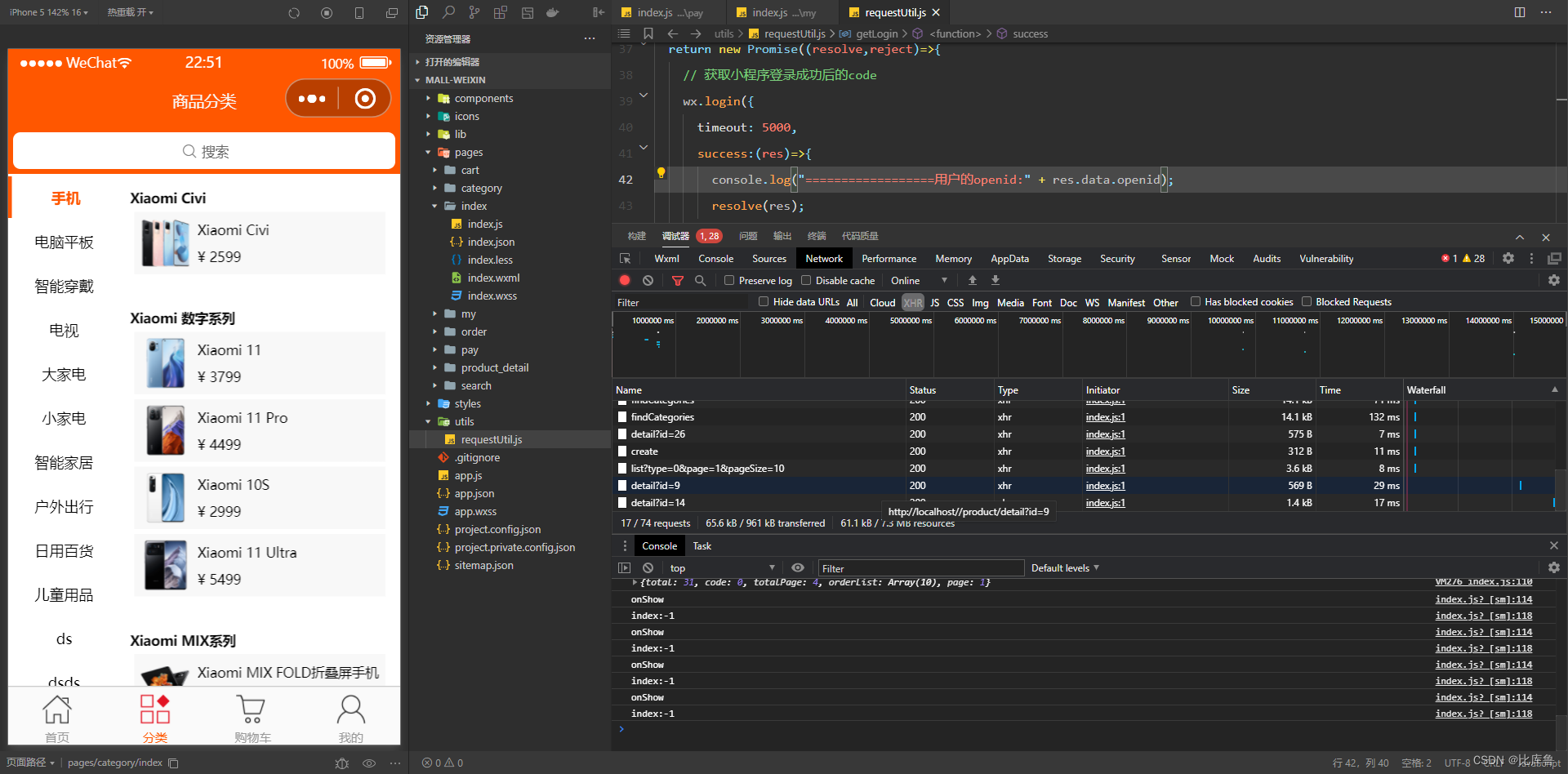Click the inspect element picker icon

[626, 258]
